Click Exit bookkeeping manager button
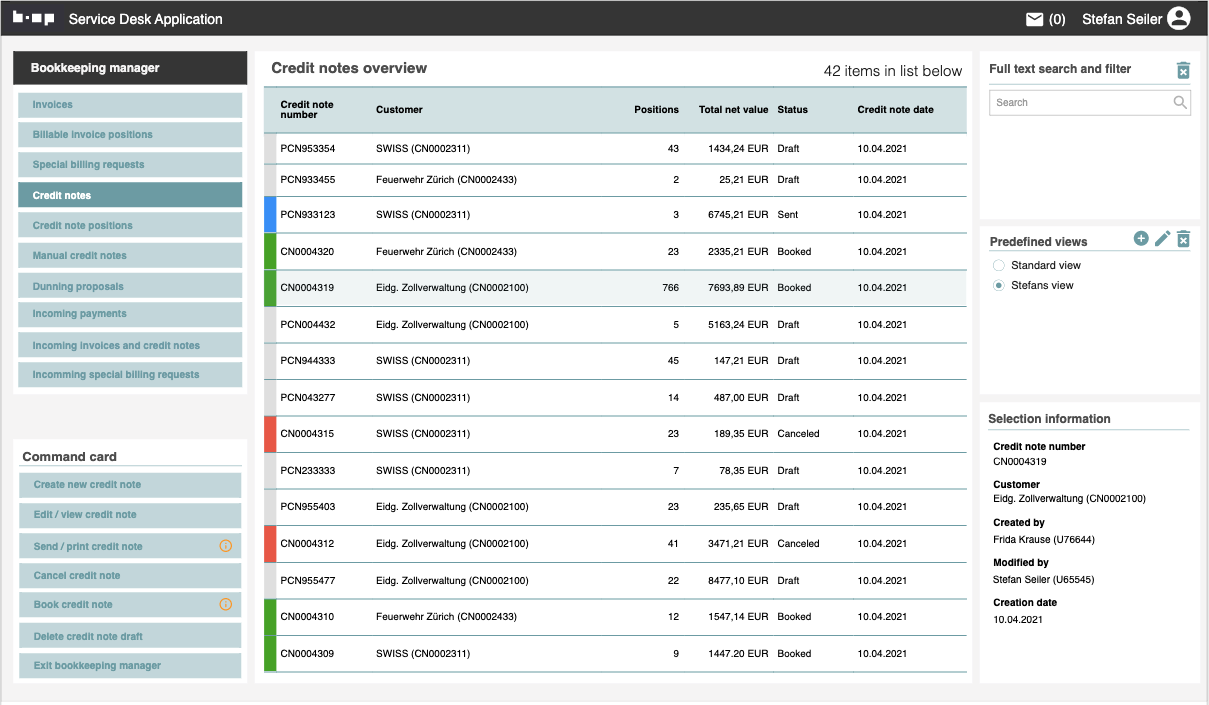 tap(130, 665)
